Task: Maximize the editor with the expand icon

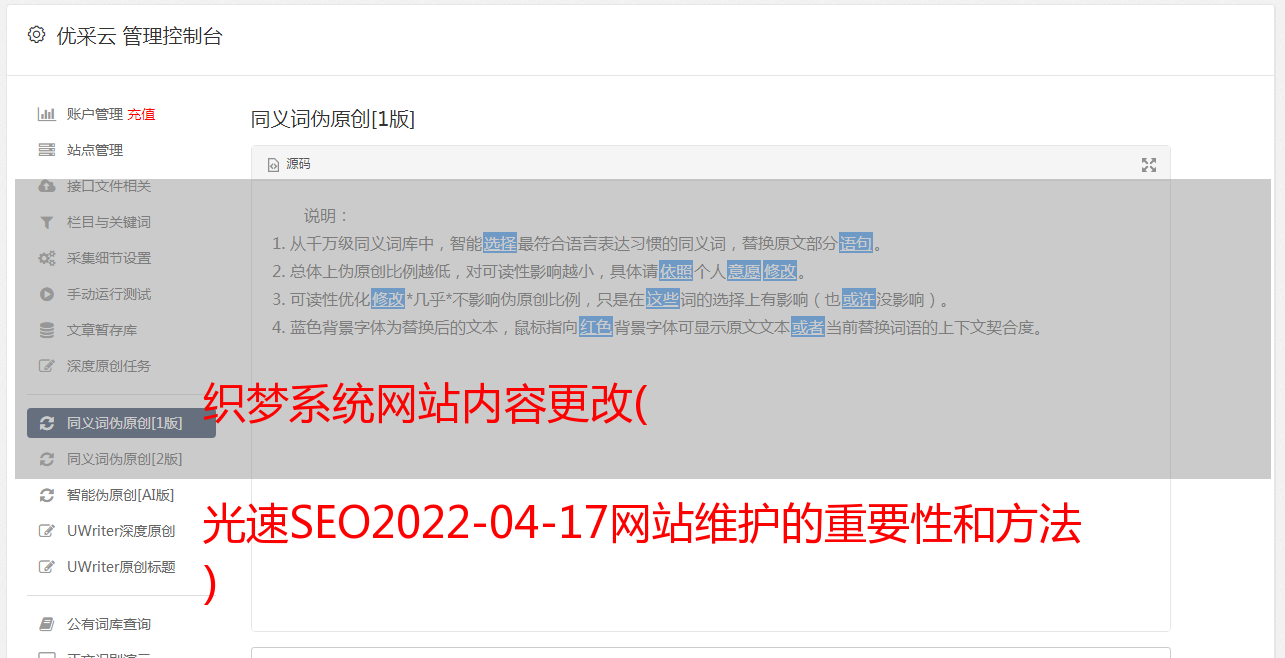Action: (1149, 165)
